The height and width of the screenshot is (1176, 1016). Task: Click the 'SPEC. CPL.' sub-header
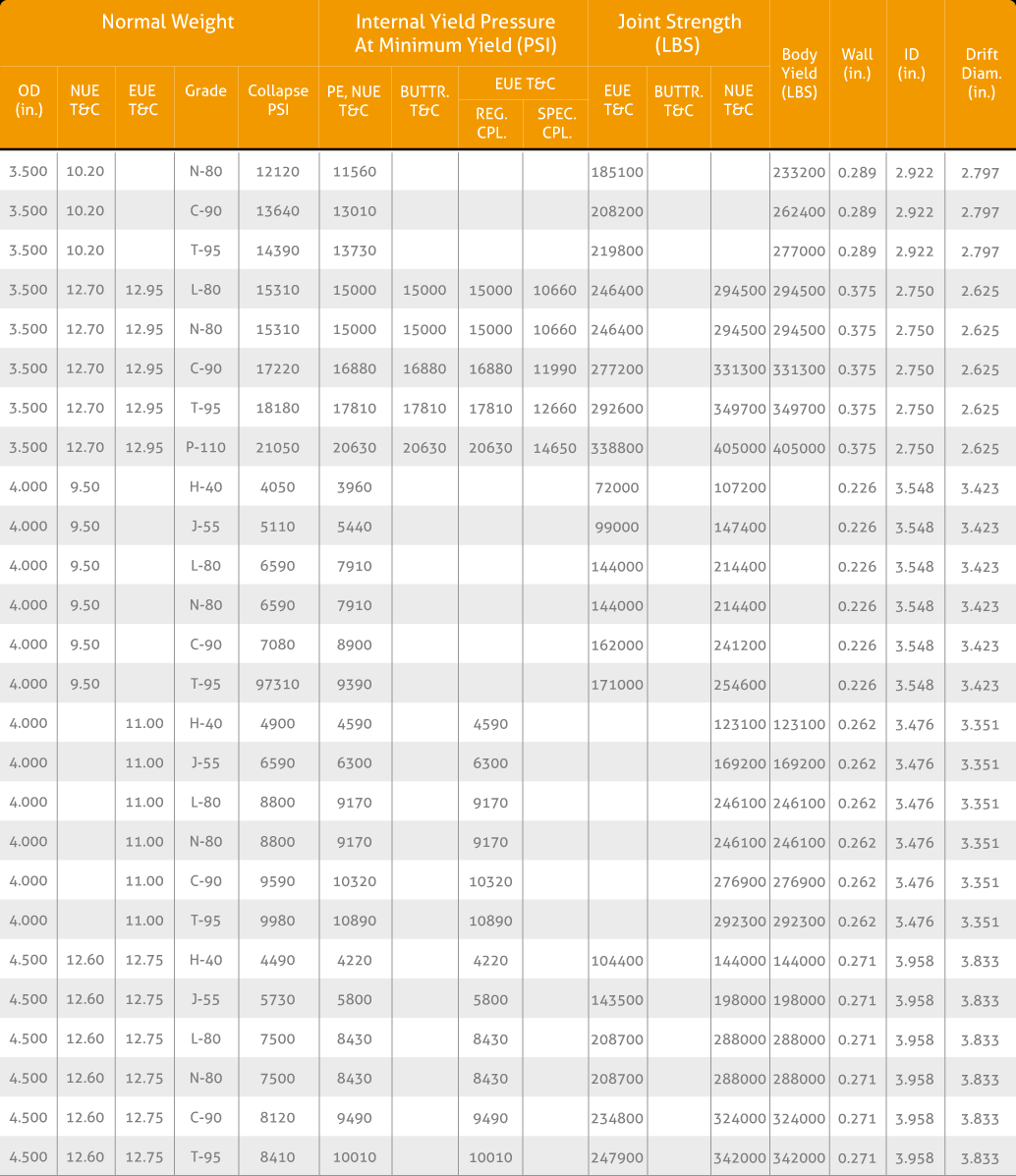pyautogui.click(x=557, y=124)
